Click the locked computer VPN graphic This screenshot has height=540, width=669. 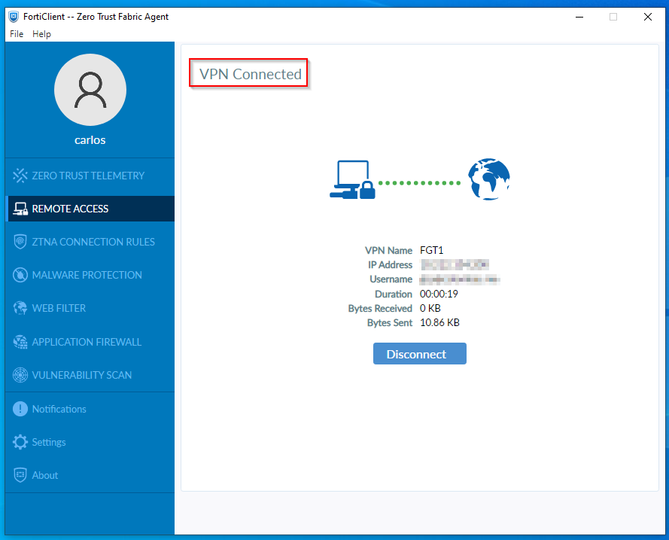(352, 180)
